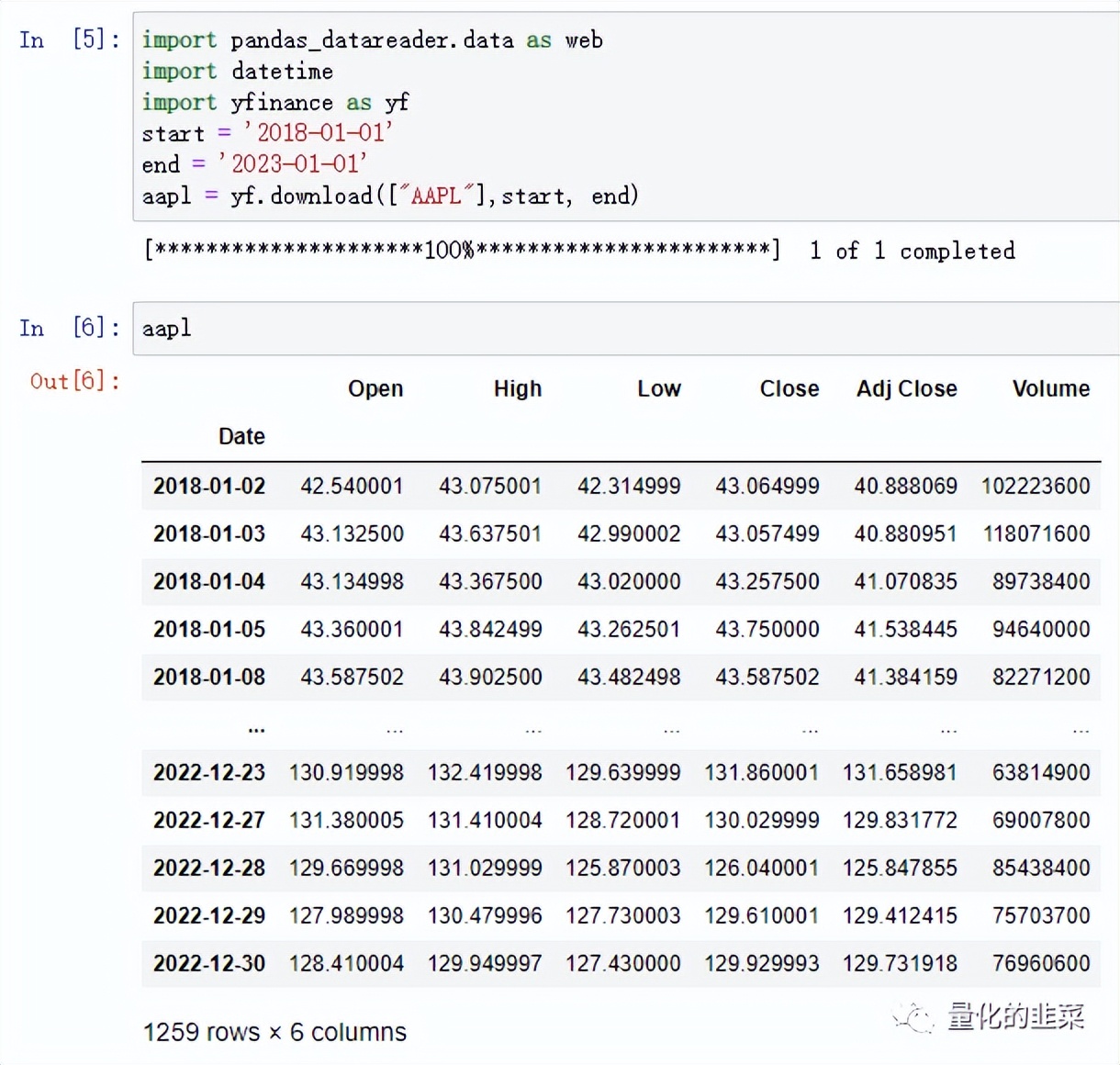
Task: Click the Open column header
Action: pyautogui.click(x=375, y=388)
